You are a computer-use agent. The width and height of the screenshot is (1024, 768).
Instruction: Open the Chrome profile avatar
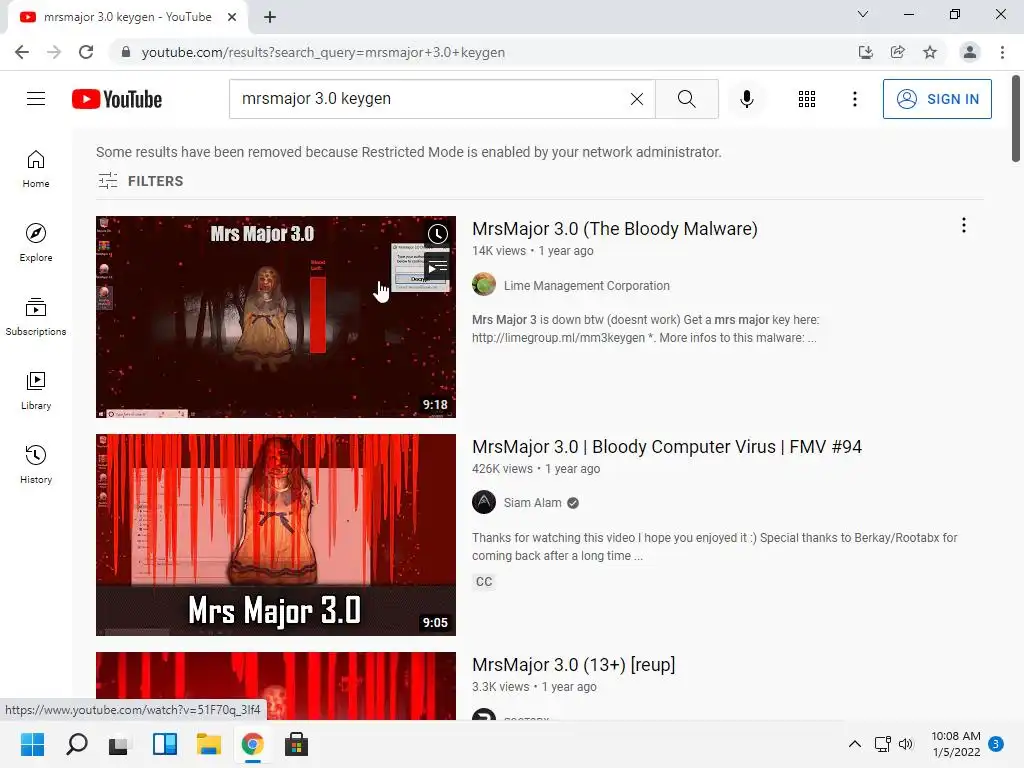(970, 52)
